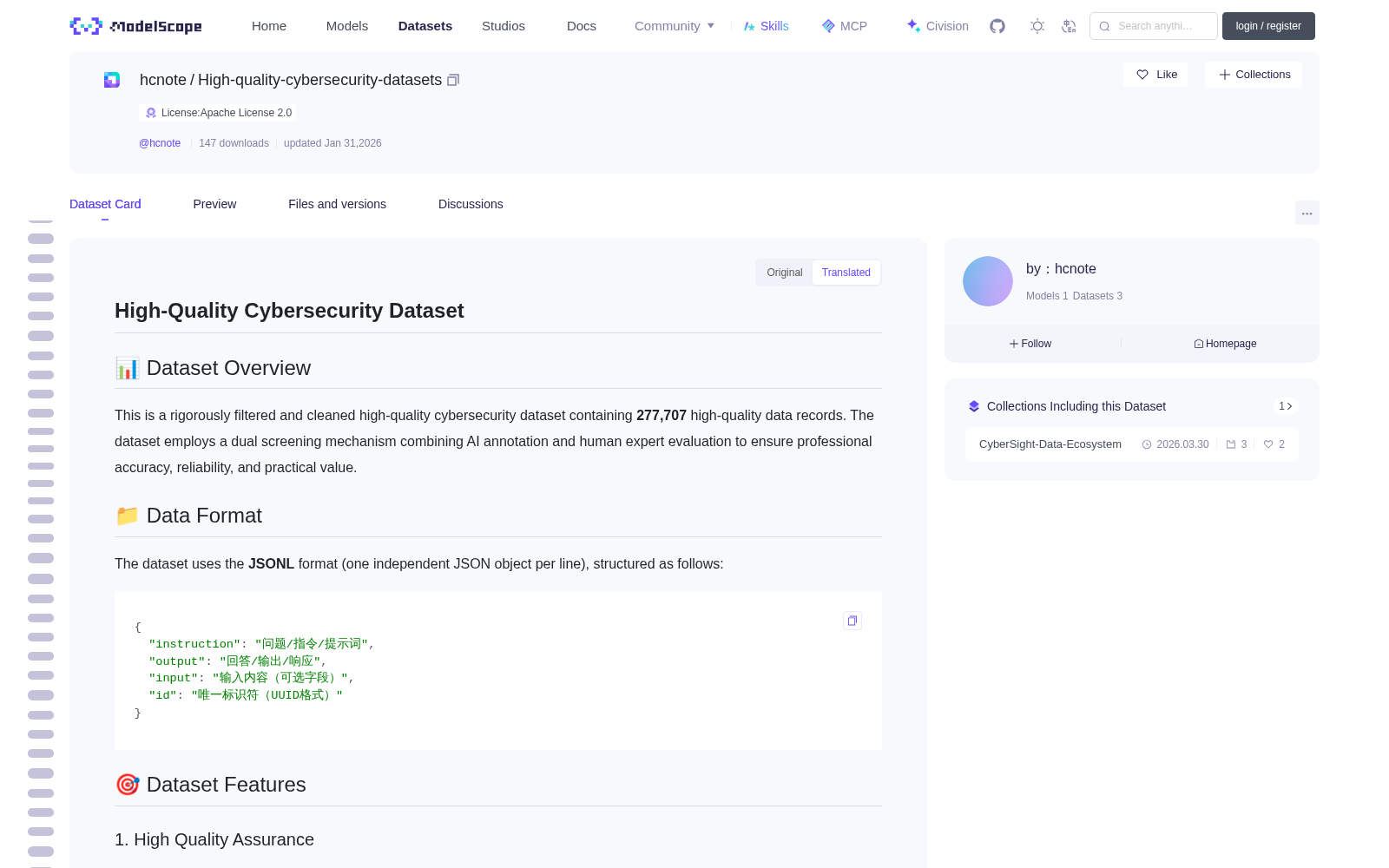Open the Studios section
Viewport: 1389px width, 868px height.
click(504, 26)
